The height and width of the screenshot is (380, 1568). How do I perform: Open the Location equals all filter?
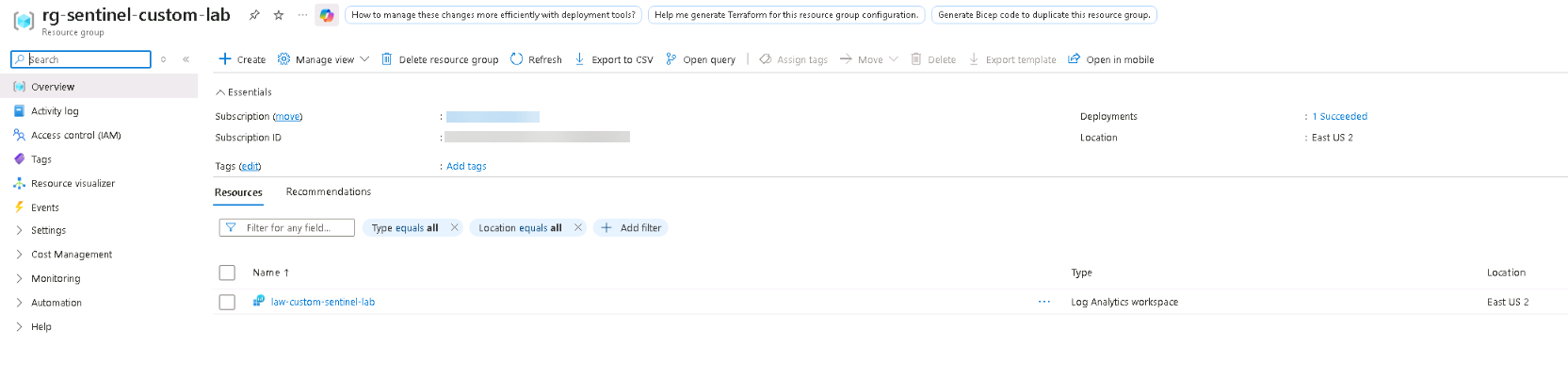tap(520, 228)
